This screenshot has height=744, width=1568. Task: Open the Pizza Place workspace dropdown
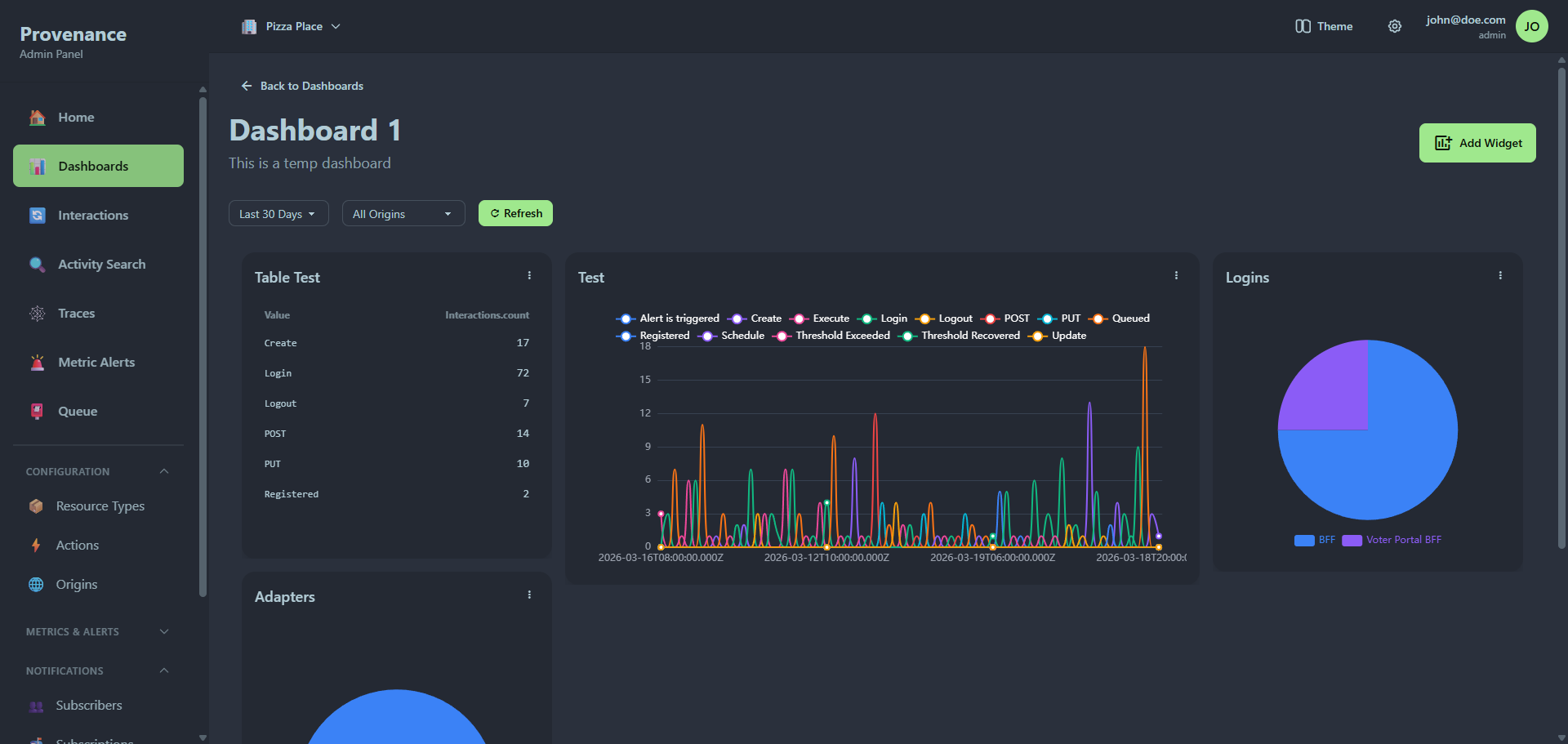(292, 25)
